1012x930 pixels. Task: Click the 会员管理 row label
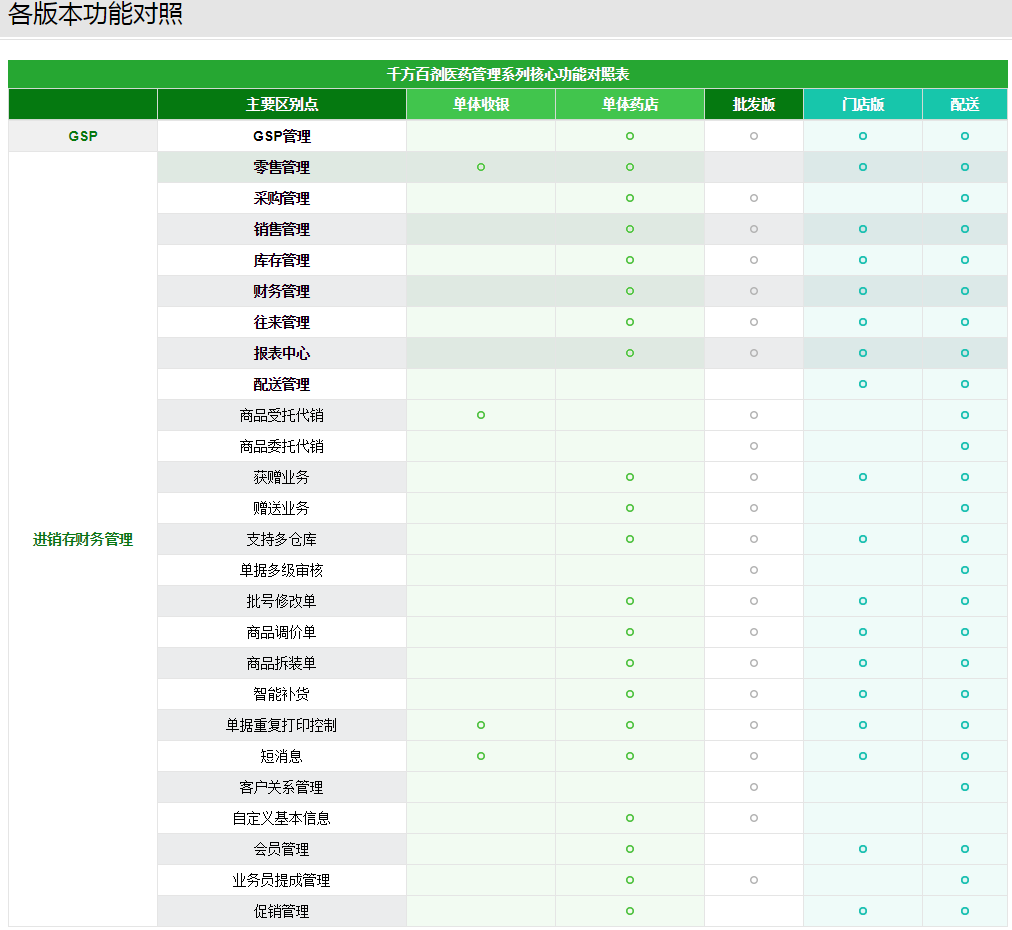click(281, 849)
